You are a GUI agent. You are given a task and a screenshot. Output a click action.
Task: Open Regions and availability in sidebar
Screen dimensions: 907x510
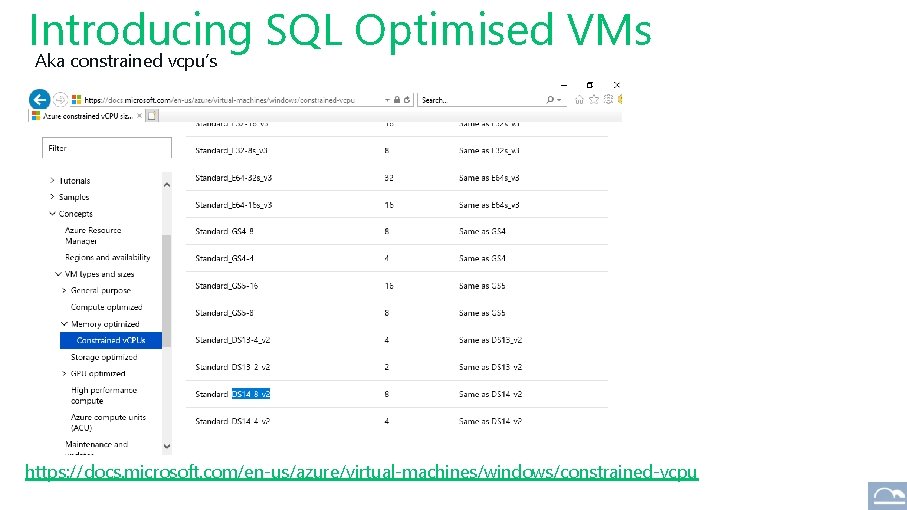click(x=108, y=257)
